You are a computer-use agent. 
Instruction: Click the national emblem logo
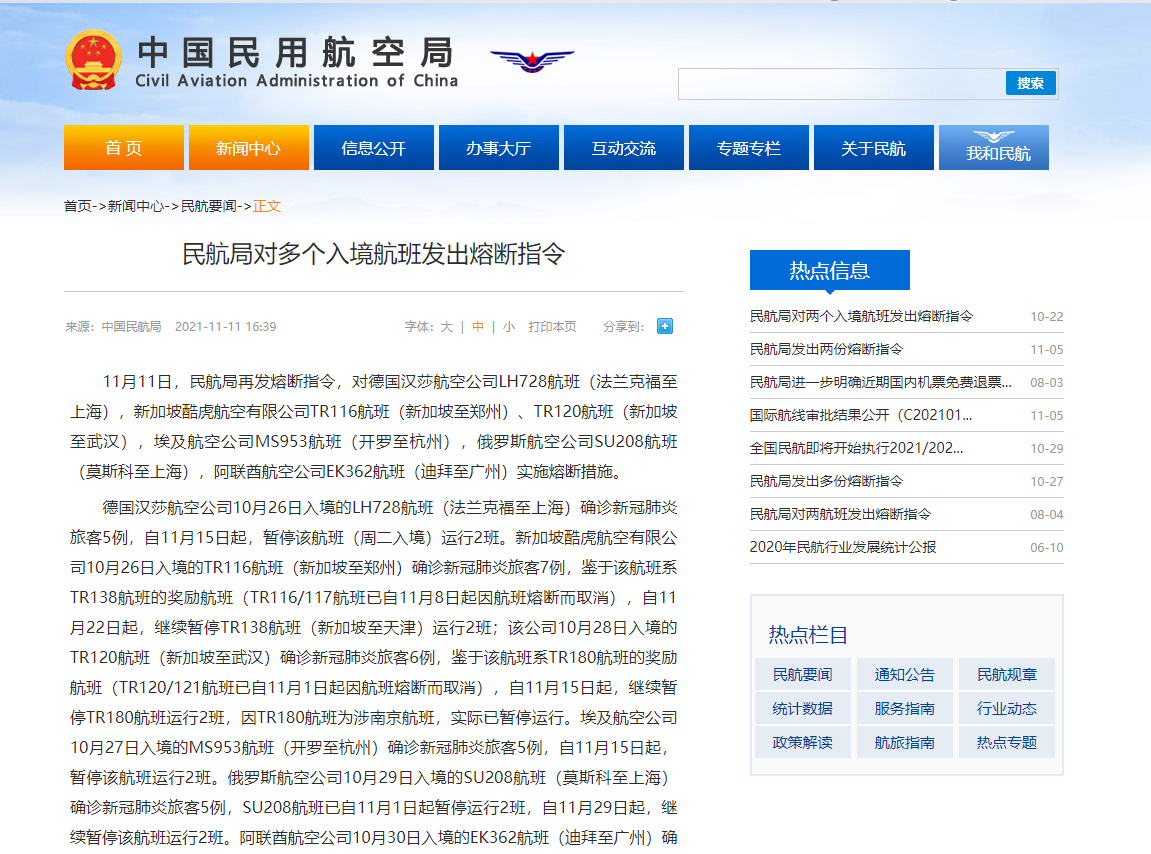point(93,61)
